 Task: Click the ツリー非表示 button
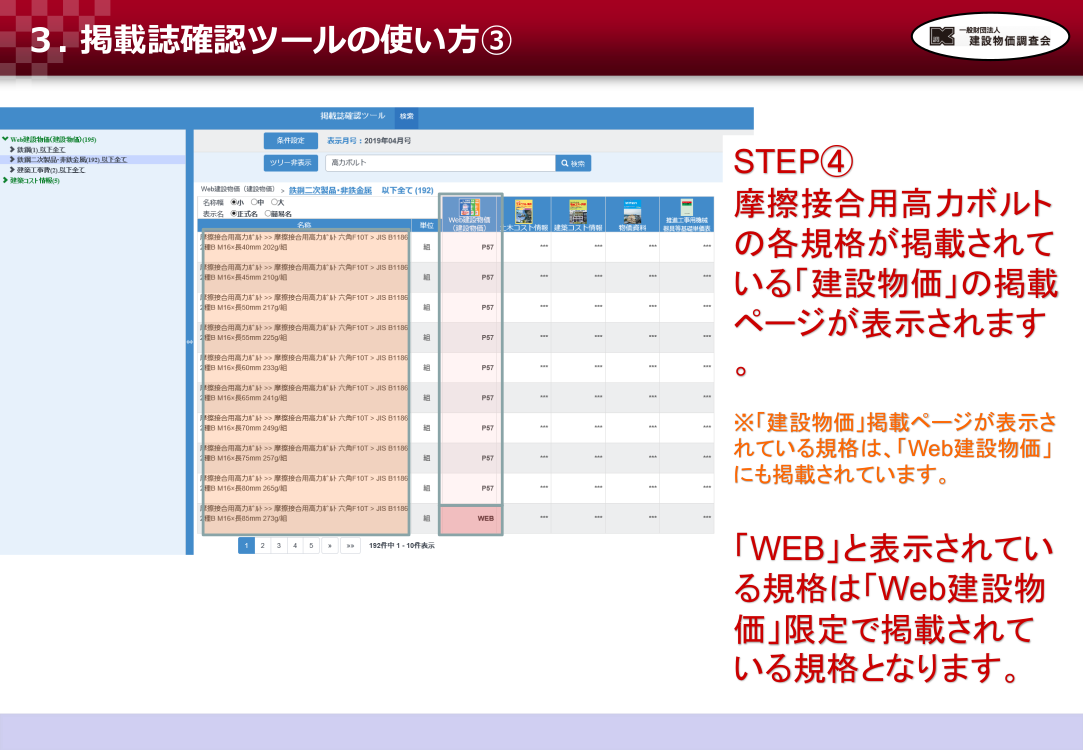291,163
